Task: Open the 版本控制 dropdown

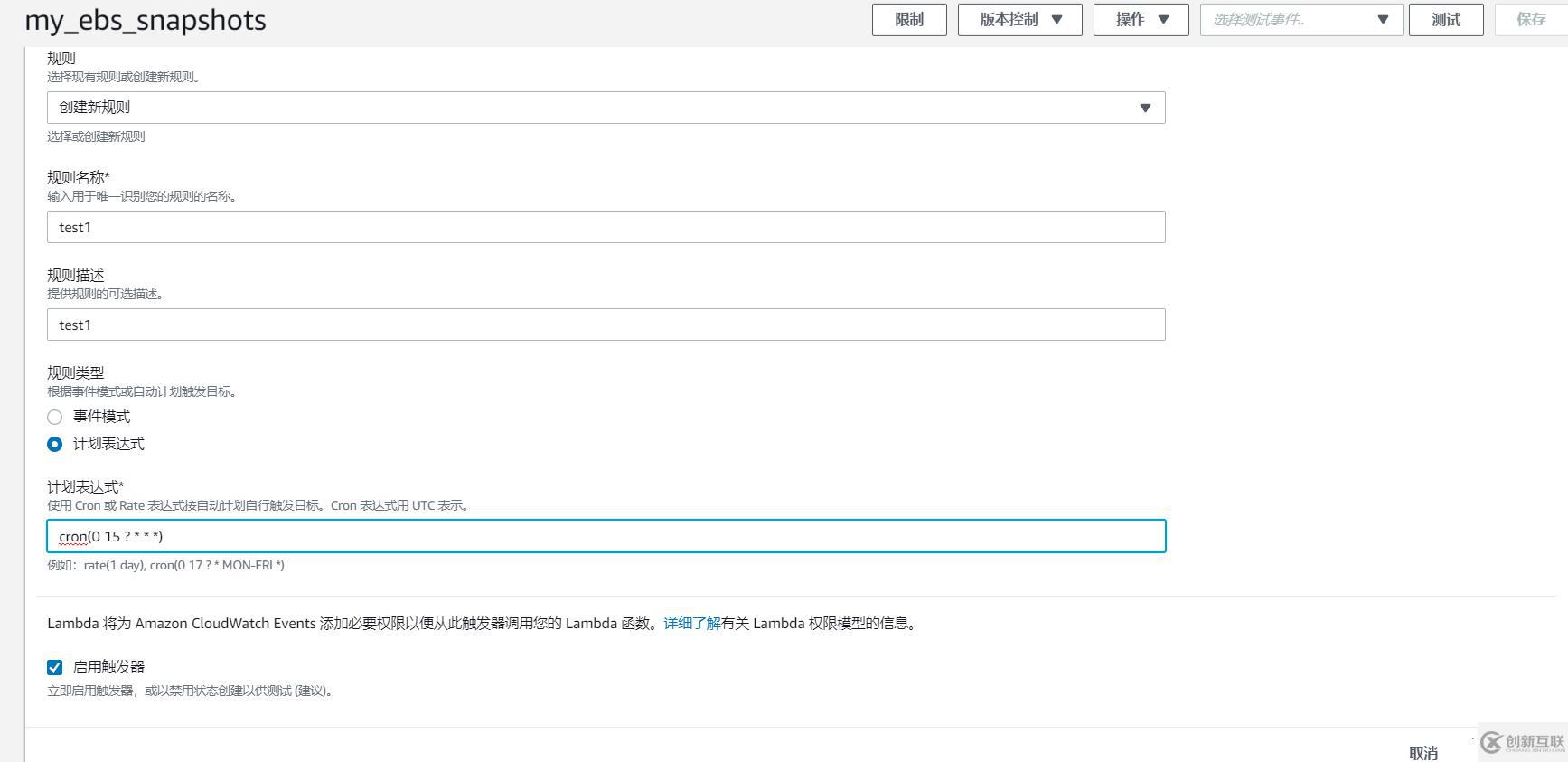Action: click(x=1019, y=20)
